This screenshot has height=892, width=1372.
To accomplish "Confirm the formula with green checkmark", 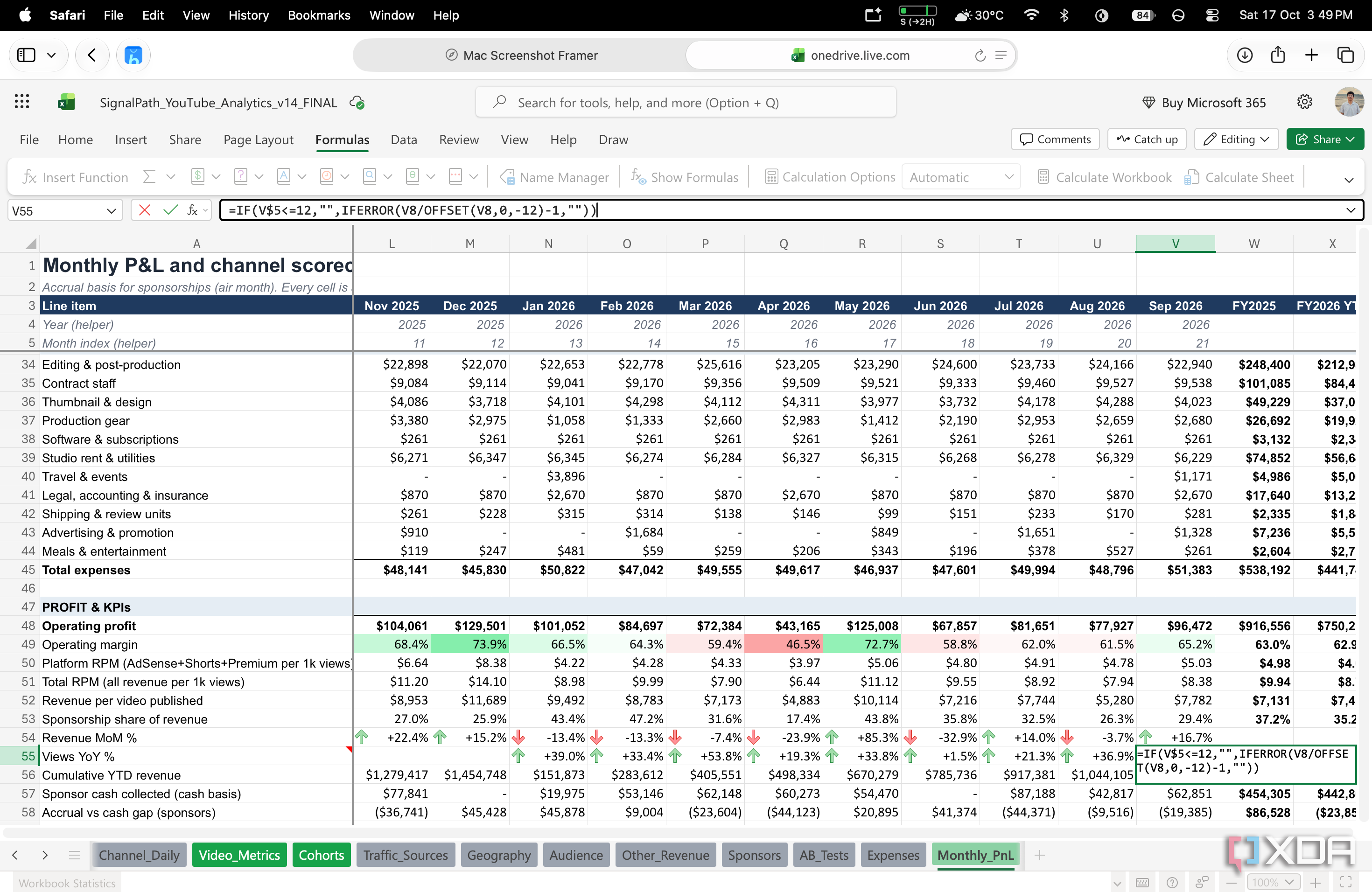I will pos(170,210).
